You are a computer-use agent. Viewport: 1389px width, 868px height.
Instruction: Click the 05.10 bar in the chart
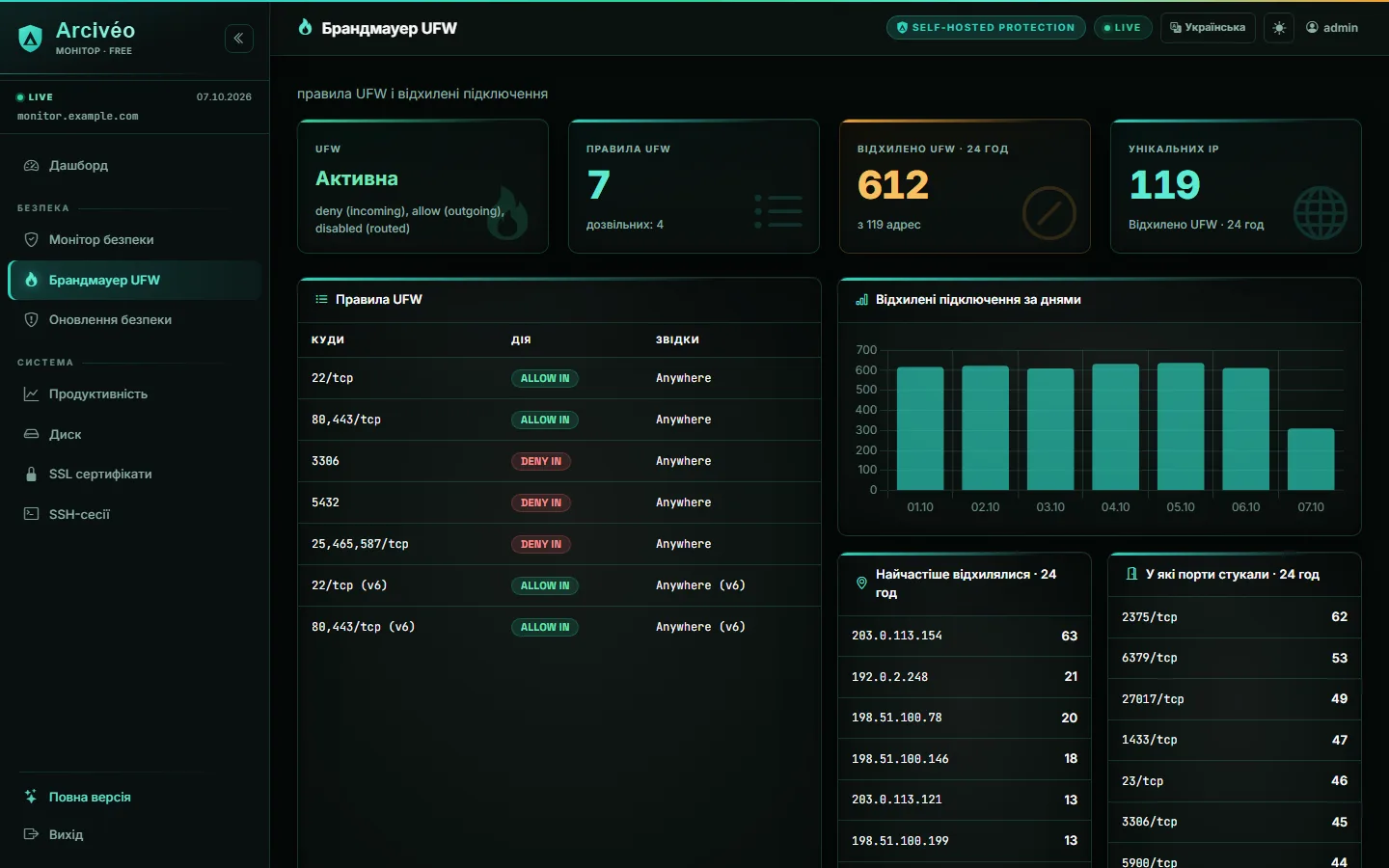1181,426
